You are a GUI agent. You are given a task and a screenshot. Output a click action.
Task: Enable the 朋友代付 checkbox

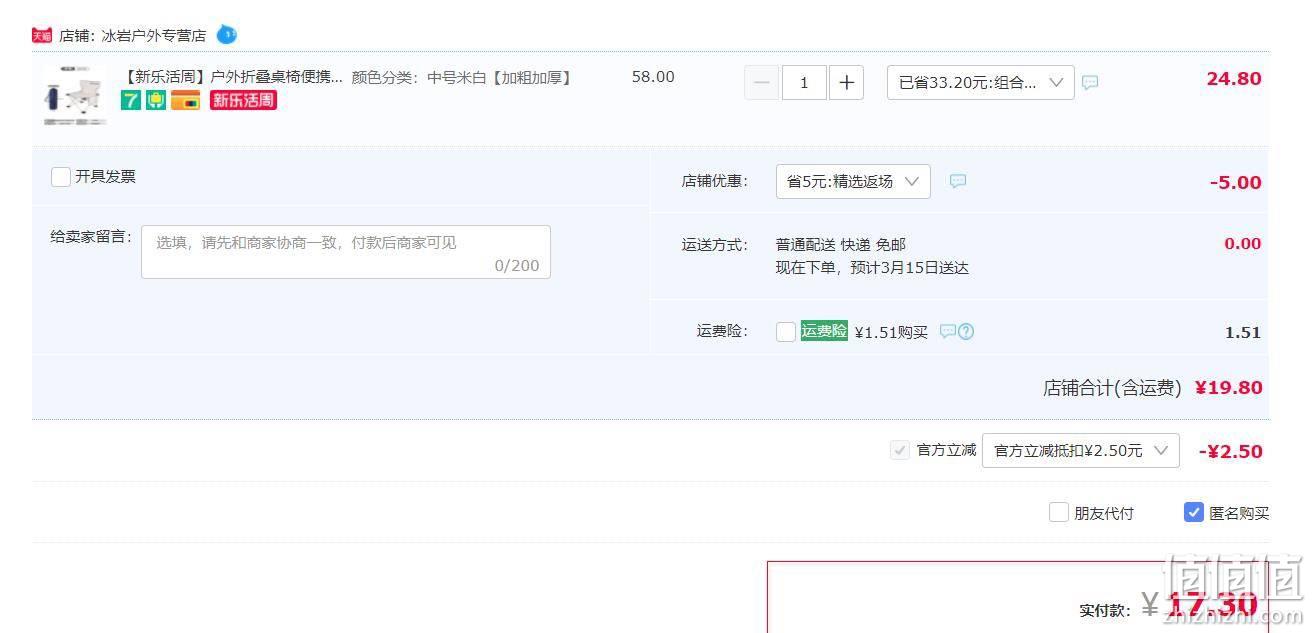coord(1059,513)
